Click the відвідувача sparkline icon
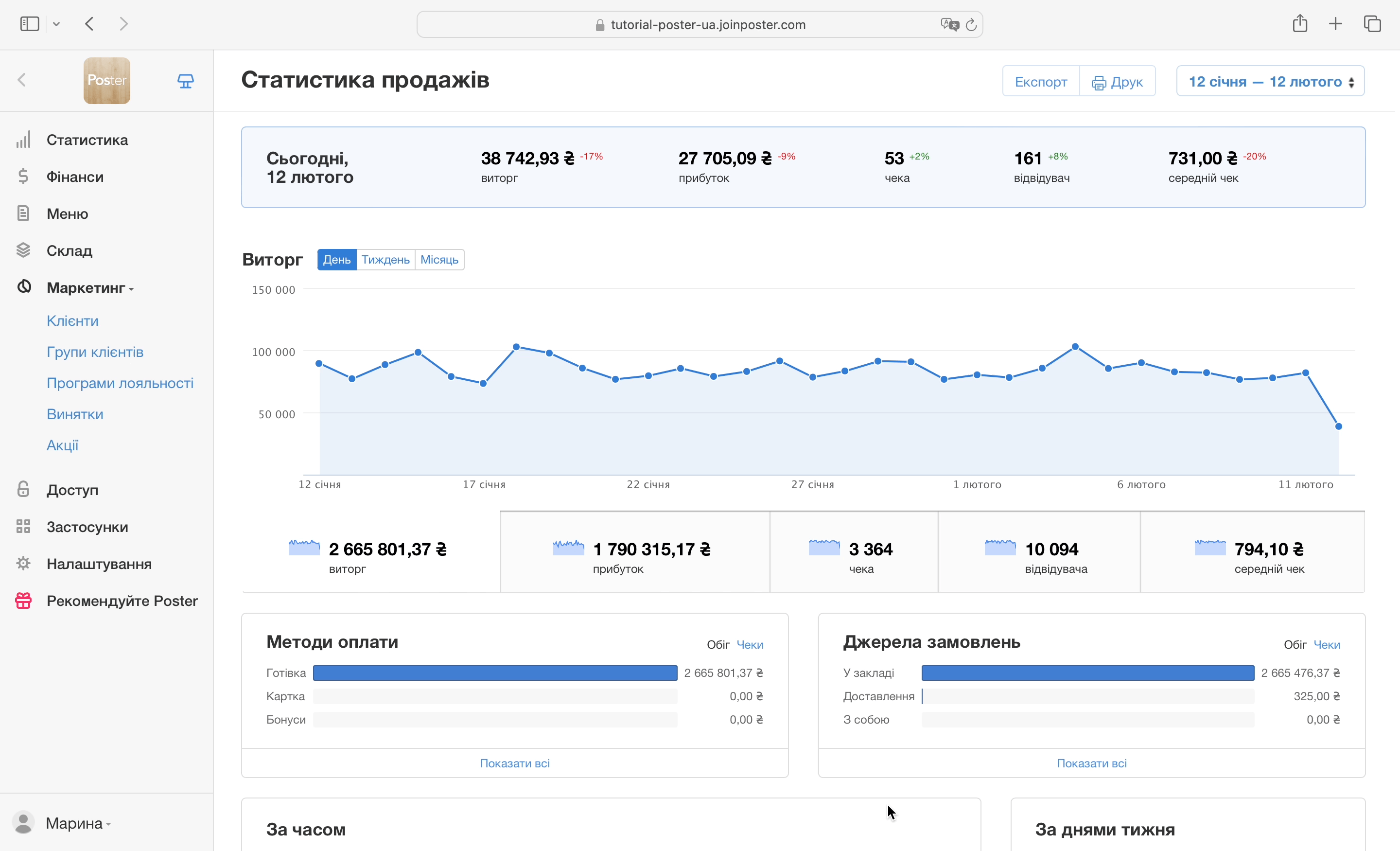 click(x=1000, y=548)
